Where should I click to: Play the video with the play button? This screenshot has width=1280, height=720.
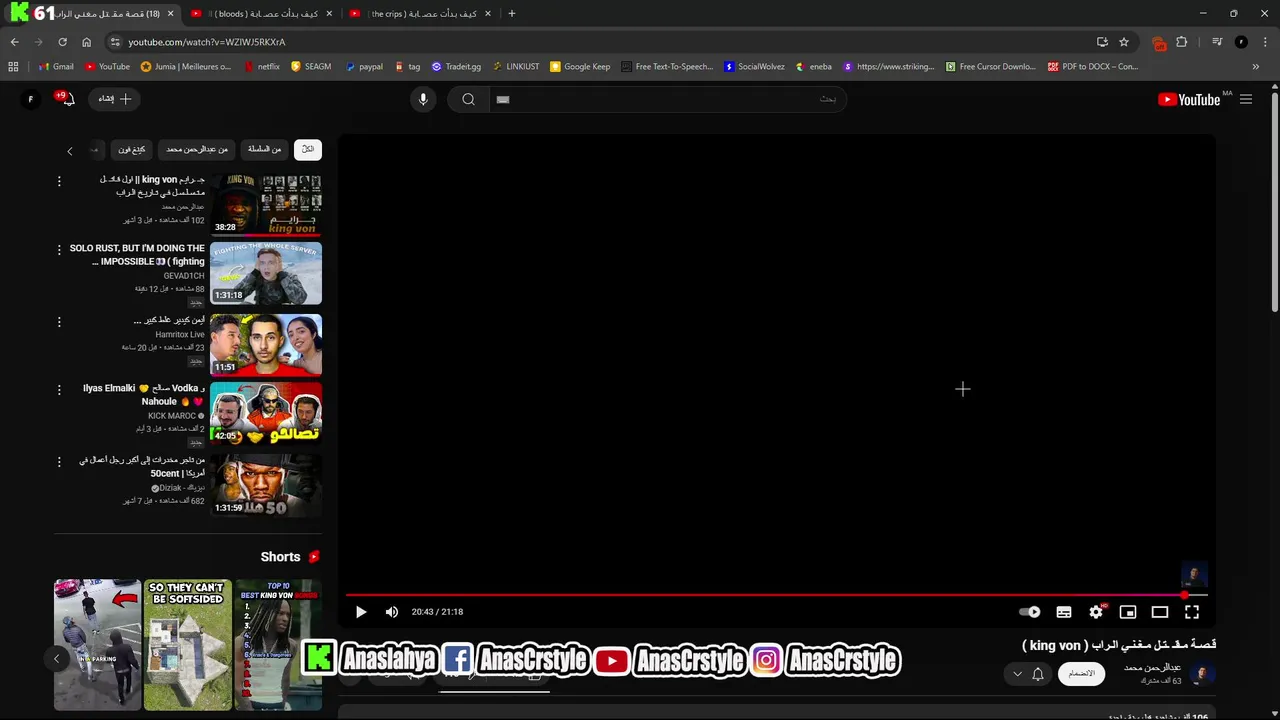tap(361, 612)
